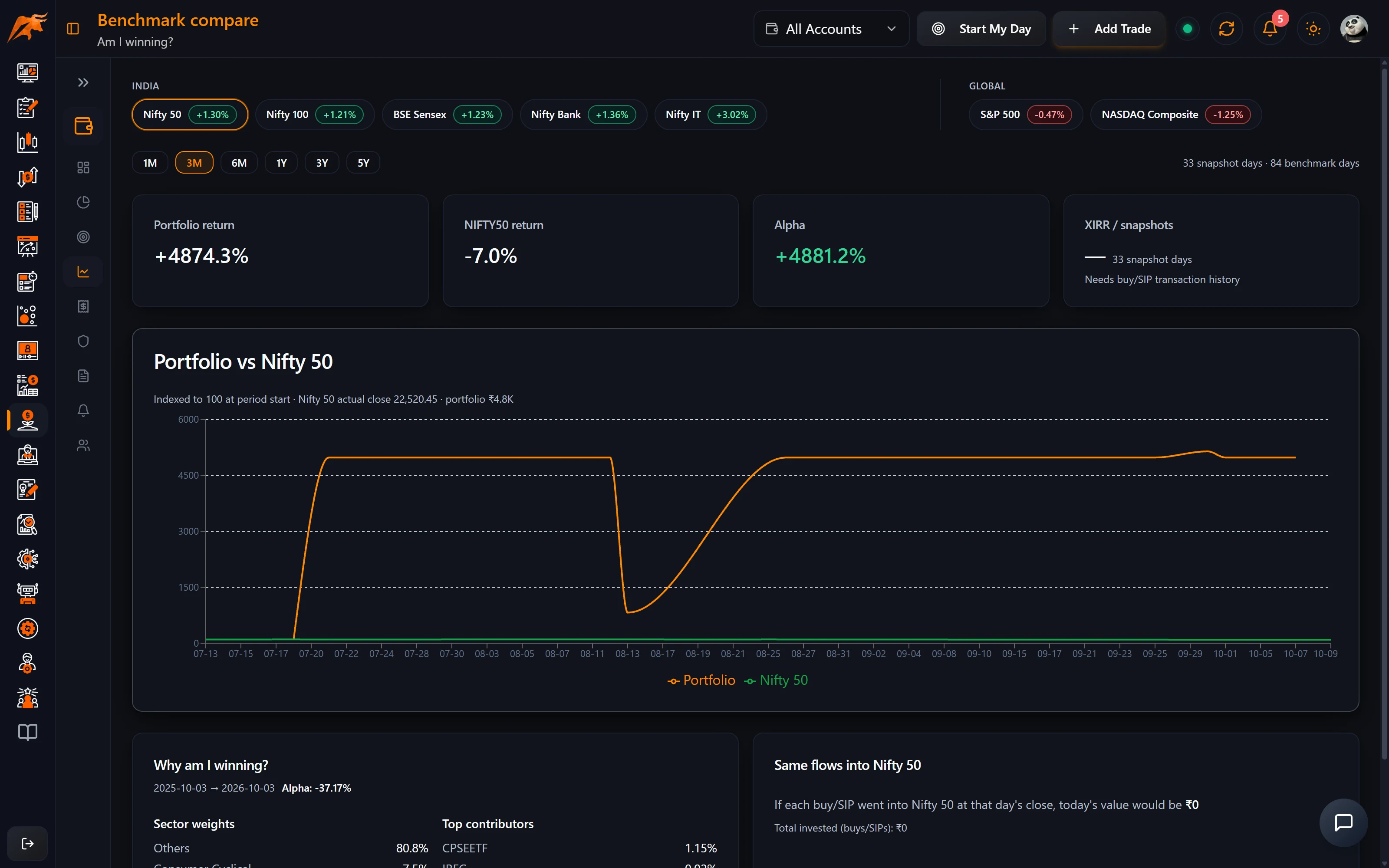
Task: Open the person-on-laptop mentor icon
Action: (27, 455)
